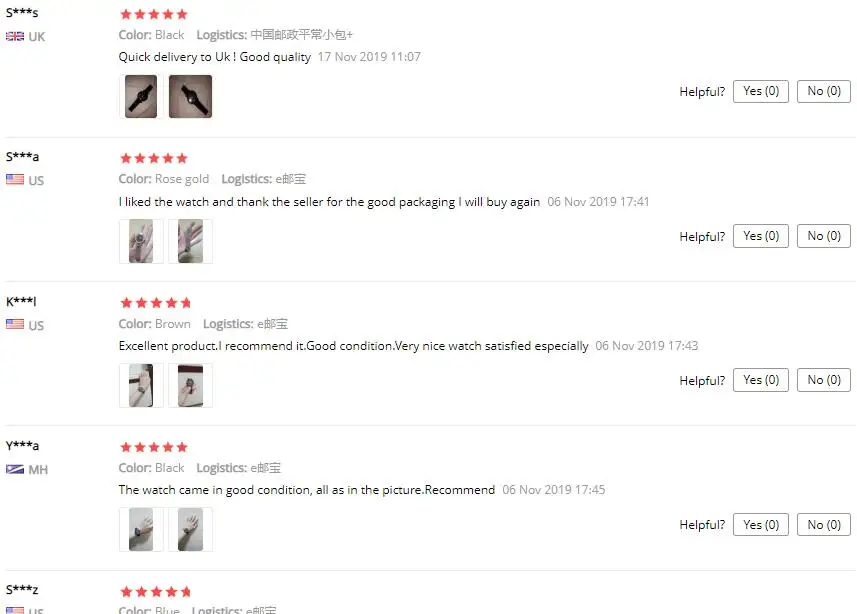Click the UK flag icon for S***s
The height and width of the screenshot is (614, 857).
15,37
